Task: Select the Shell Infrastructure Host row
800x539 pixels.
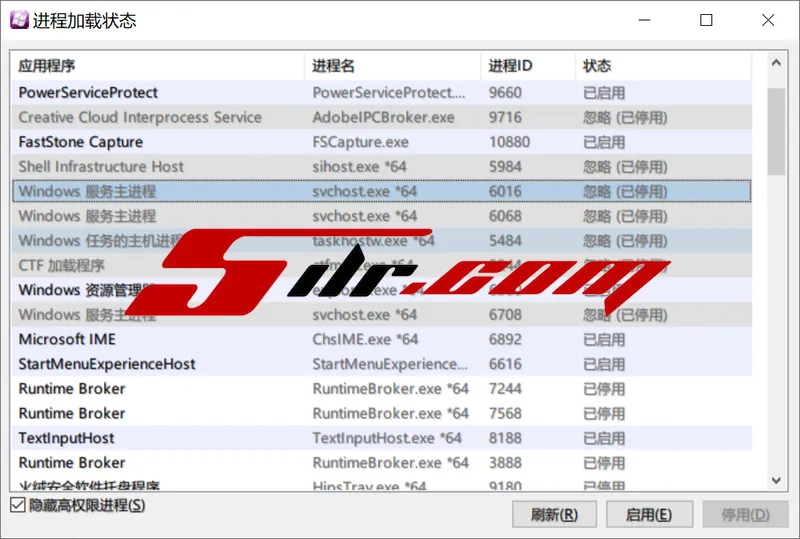Action: point(381,166)
